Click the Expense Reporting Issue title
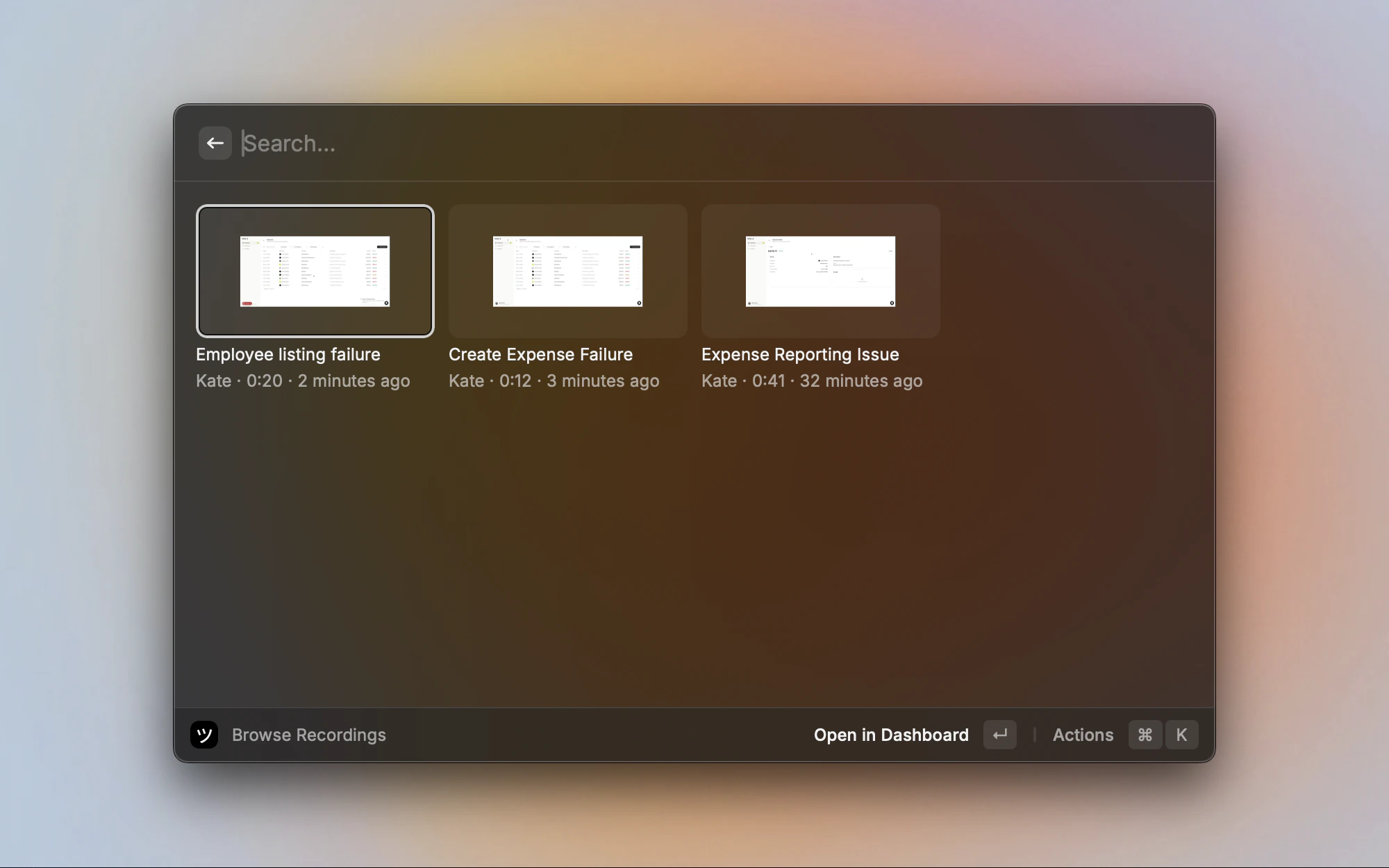The image size is (1389, 868). pos(800,354)
